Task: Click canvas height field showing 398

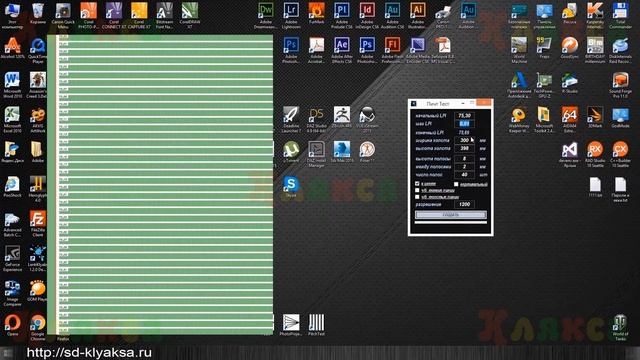Action: (464, 148)
